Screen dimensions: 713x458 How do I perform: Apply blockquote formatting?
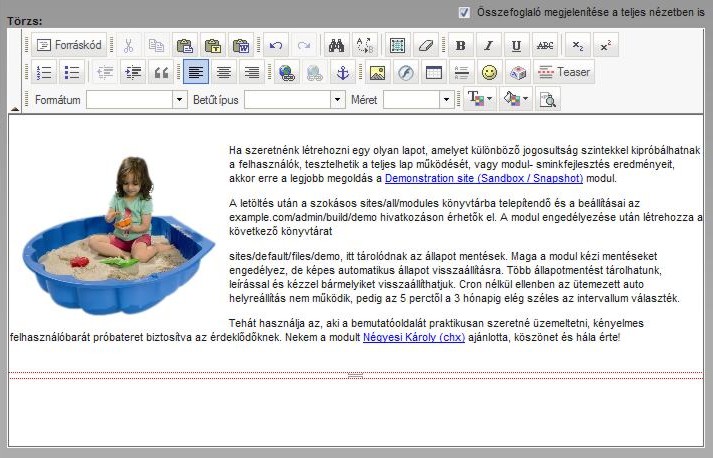coord(161,72)
